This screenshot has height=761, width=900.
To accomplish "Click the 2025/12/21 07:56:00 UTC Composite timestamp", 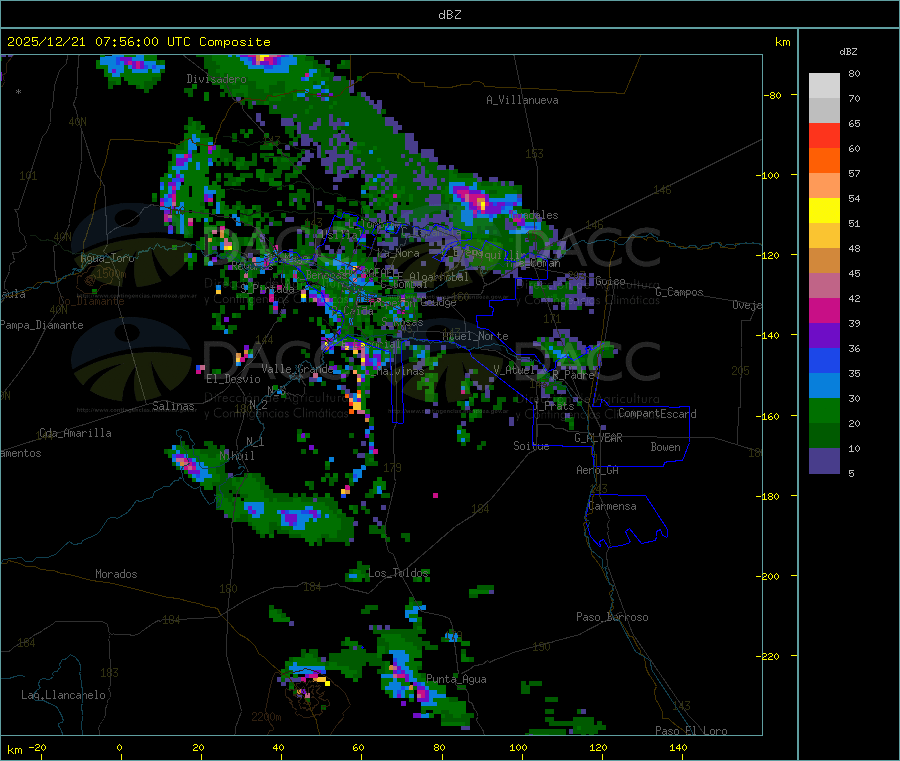I will [138, 42].
